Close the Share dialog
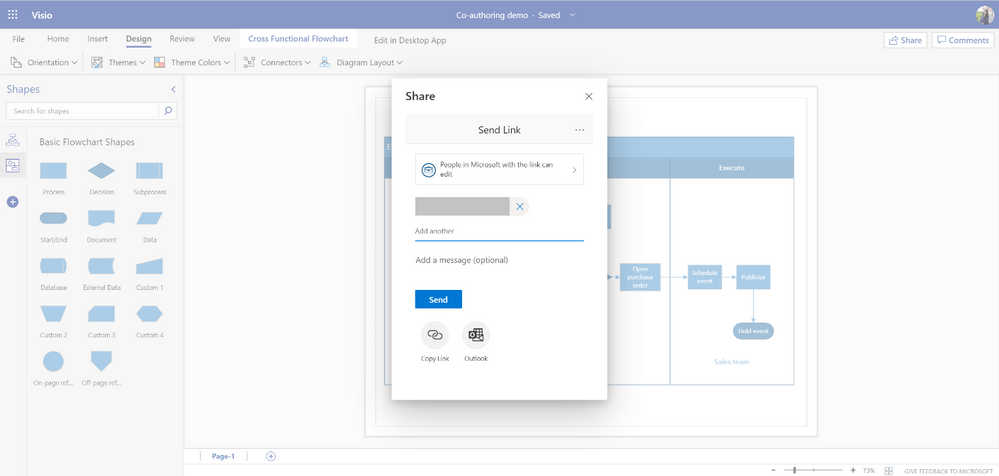The image size is (999, 476). [x=588, y=97]
